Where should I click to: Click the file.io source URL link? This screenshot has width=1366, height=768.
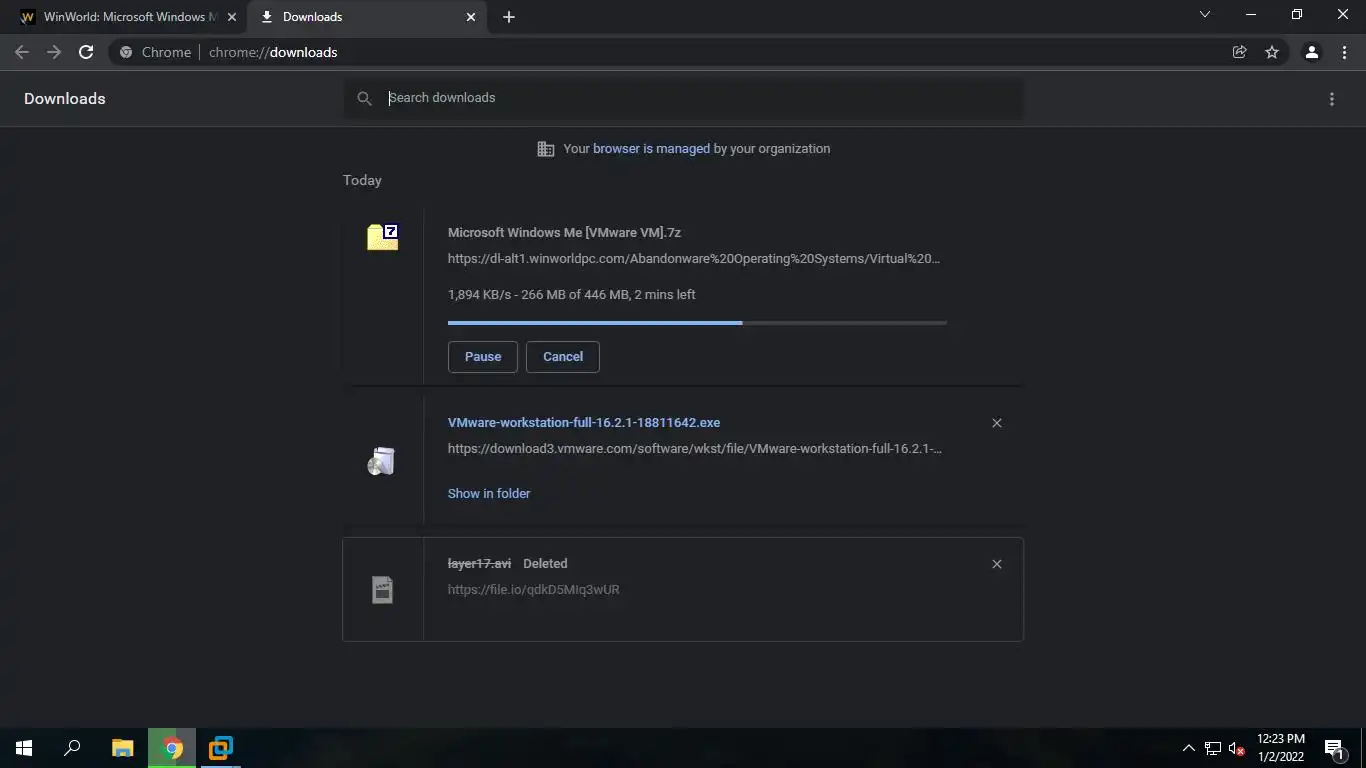534,590
